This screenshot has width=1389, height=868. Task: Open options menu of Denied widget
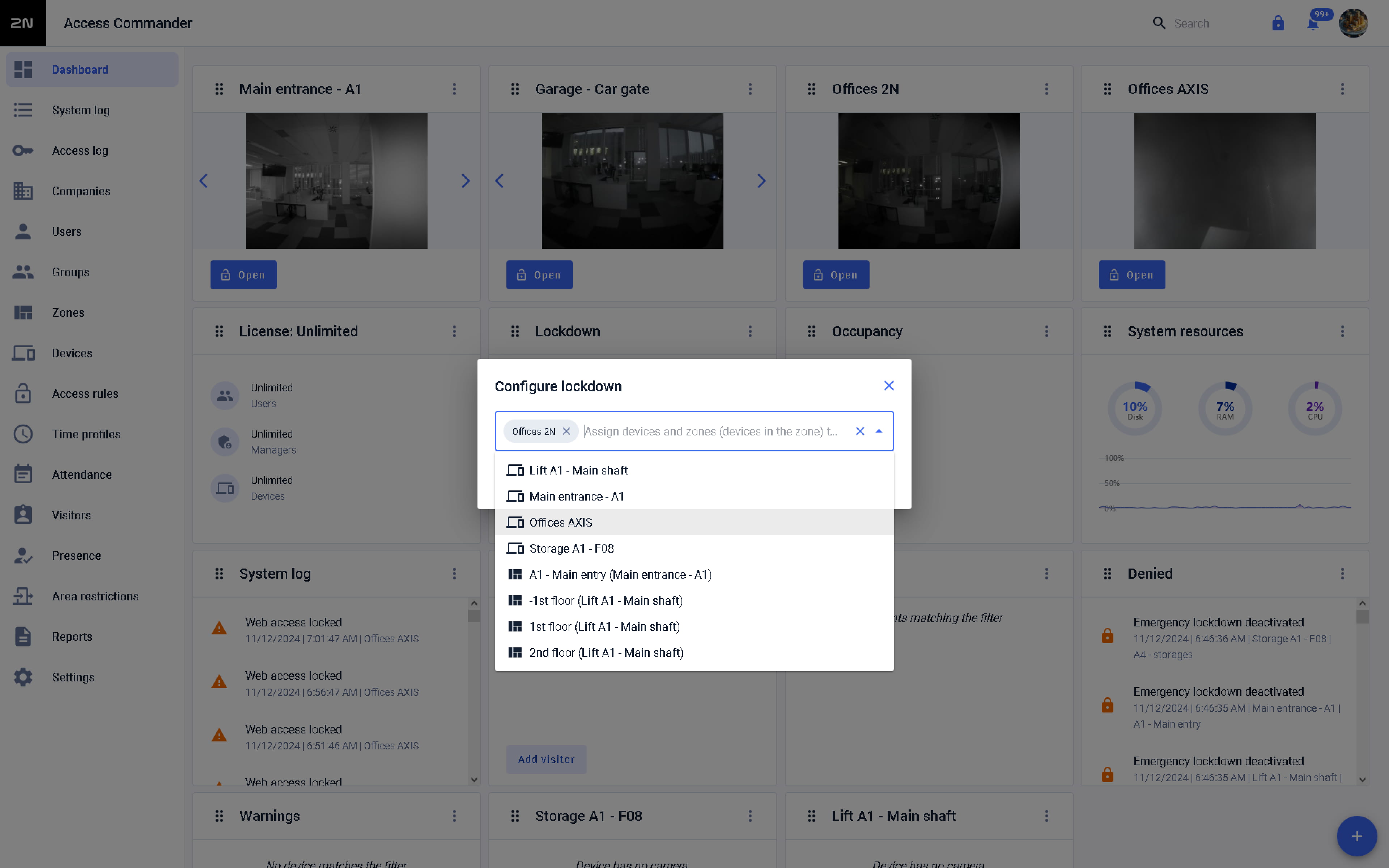1342,574
